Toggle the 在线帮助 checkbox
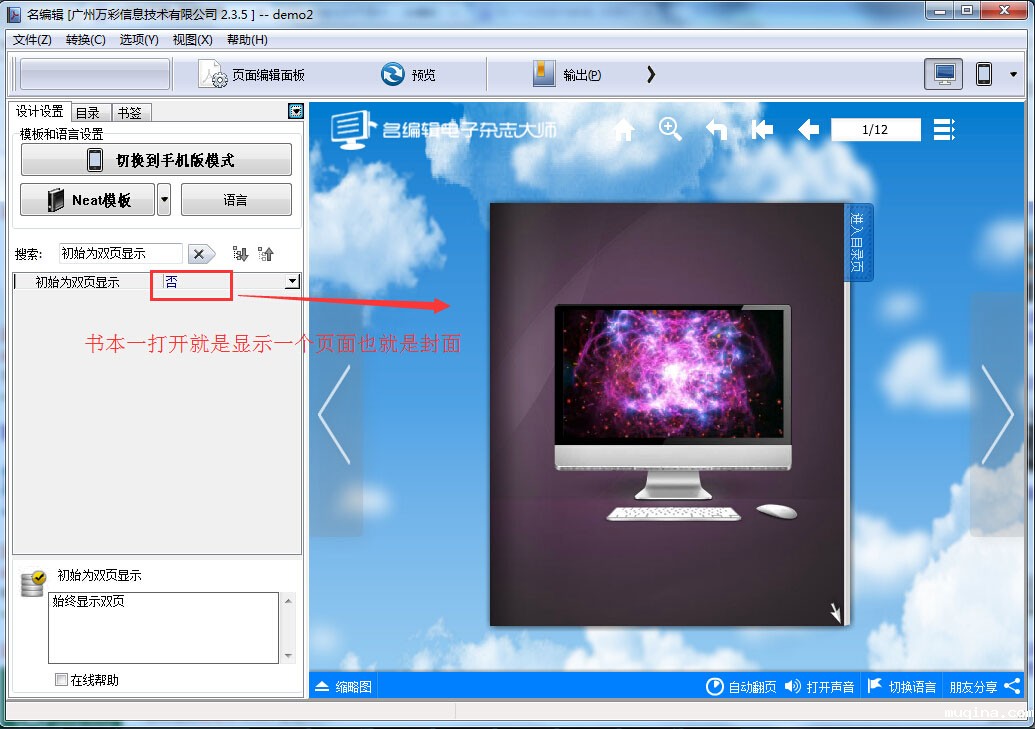1035x729 pixels. pyautogui.click(x=62, y=680)
